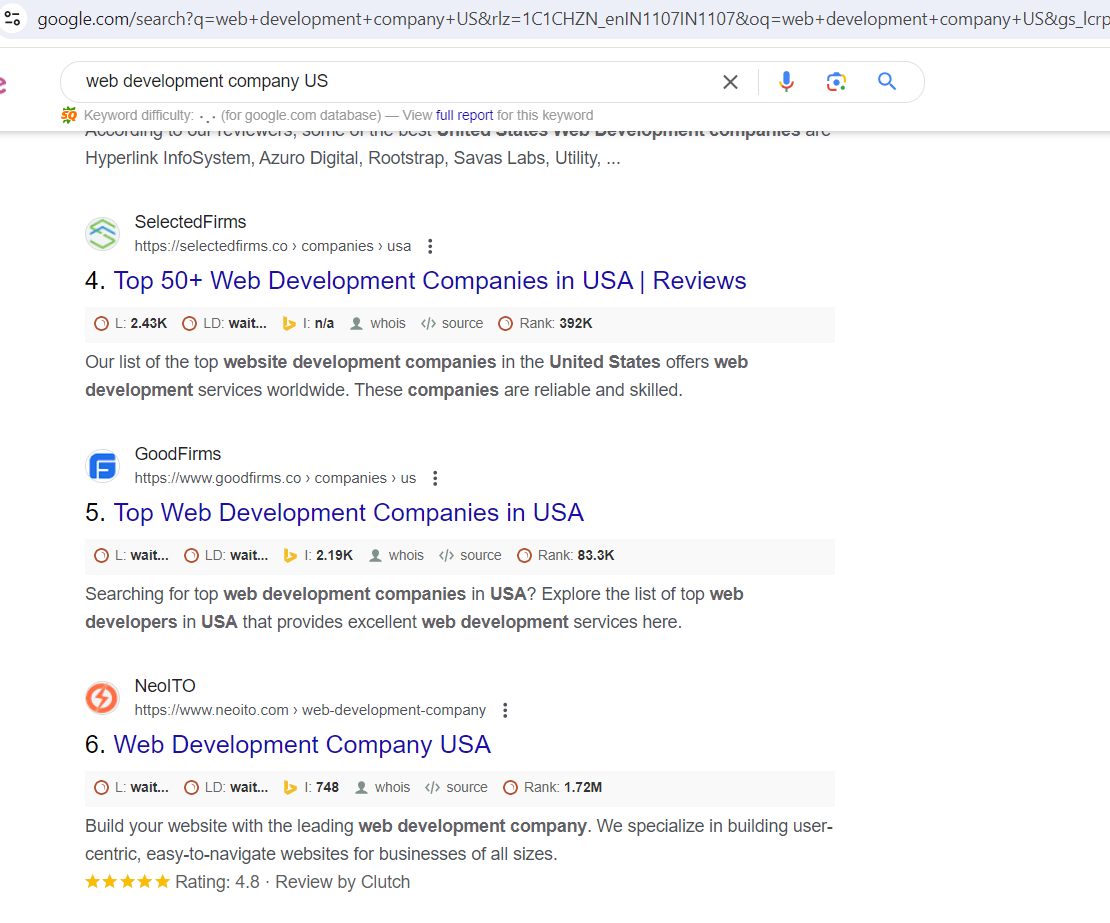Click Rank 1.72M in NeoITO SEO bar
The width and height of the screenshot is (1110, 923).
563,787
